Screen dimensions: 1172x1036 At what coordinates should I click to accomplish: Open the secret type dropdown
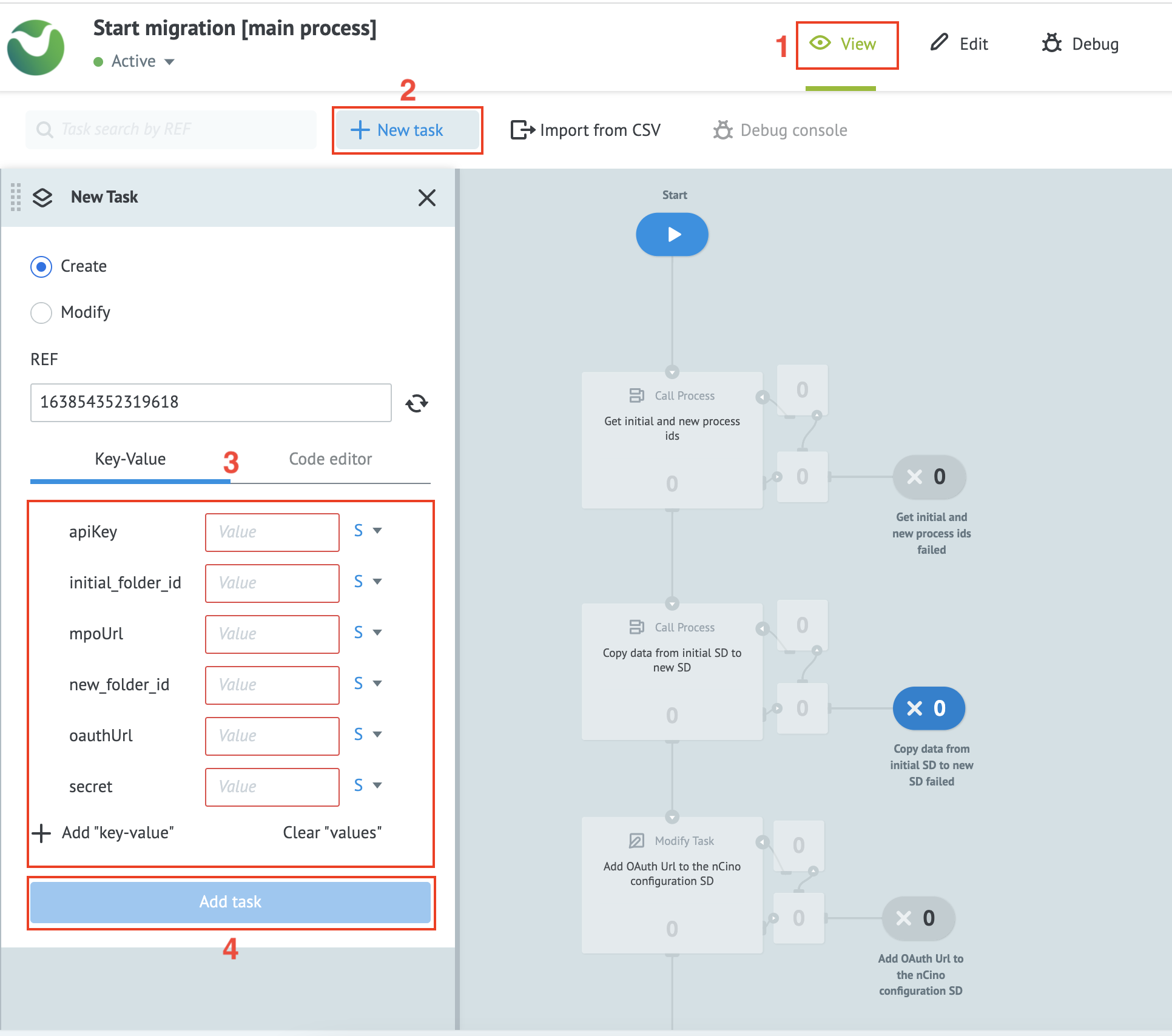click(x=368, y=786)
